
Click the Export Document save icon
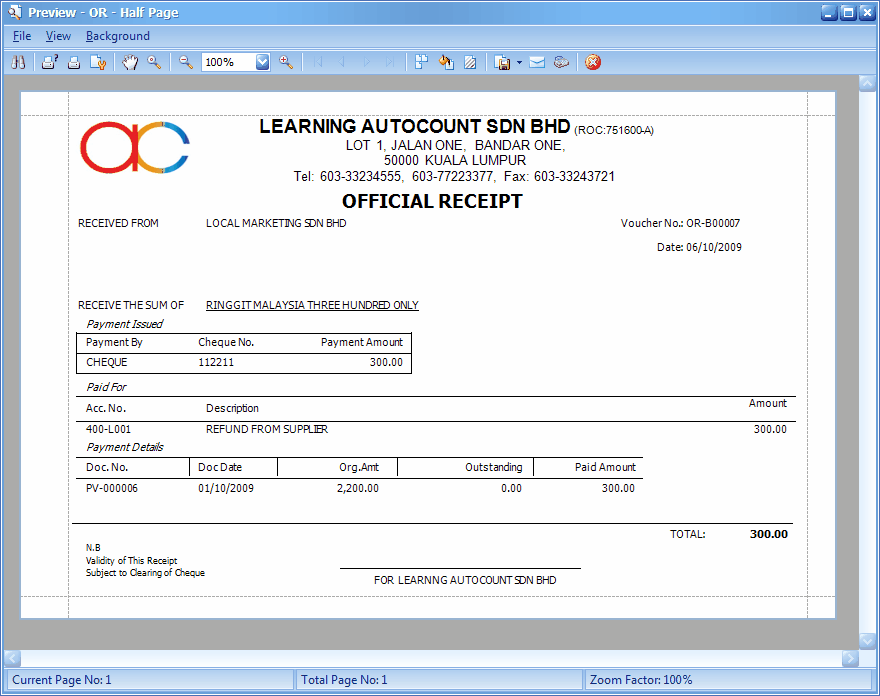(x=502, y=62)
